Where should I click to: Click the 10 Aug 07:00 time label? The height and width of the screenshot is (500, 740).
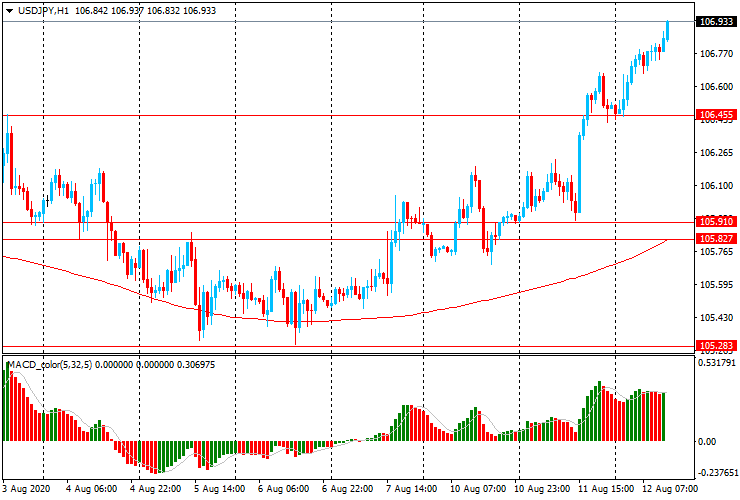[479, 489]
